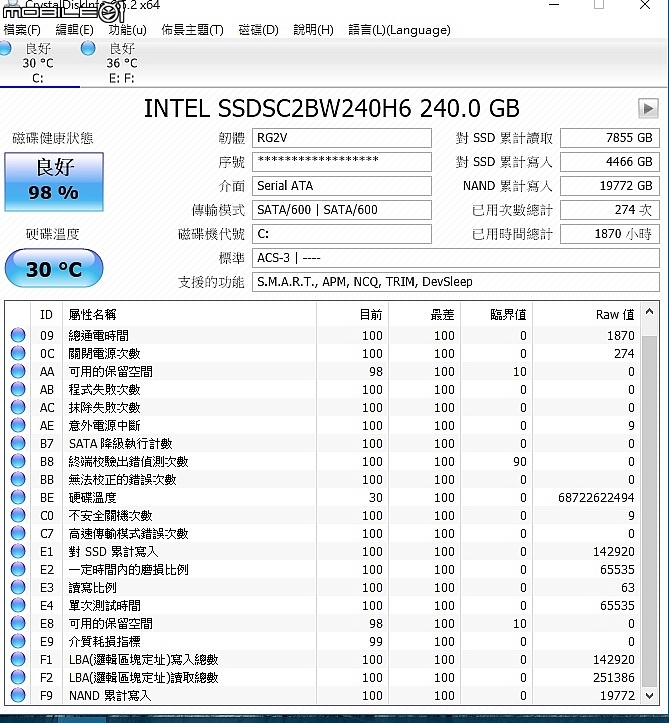Open the 功能(u) menu
This screenshot has height=723, width=669.
[x=127, y=30]
